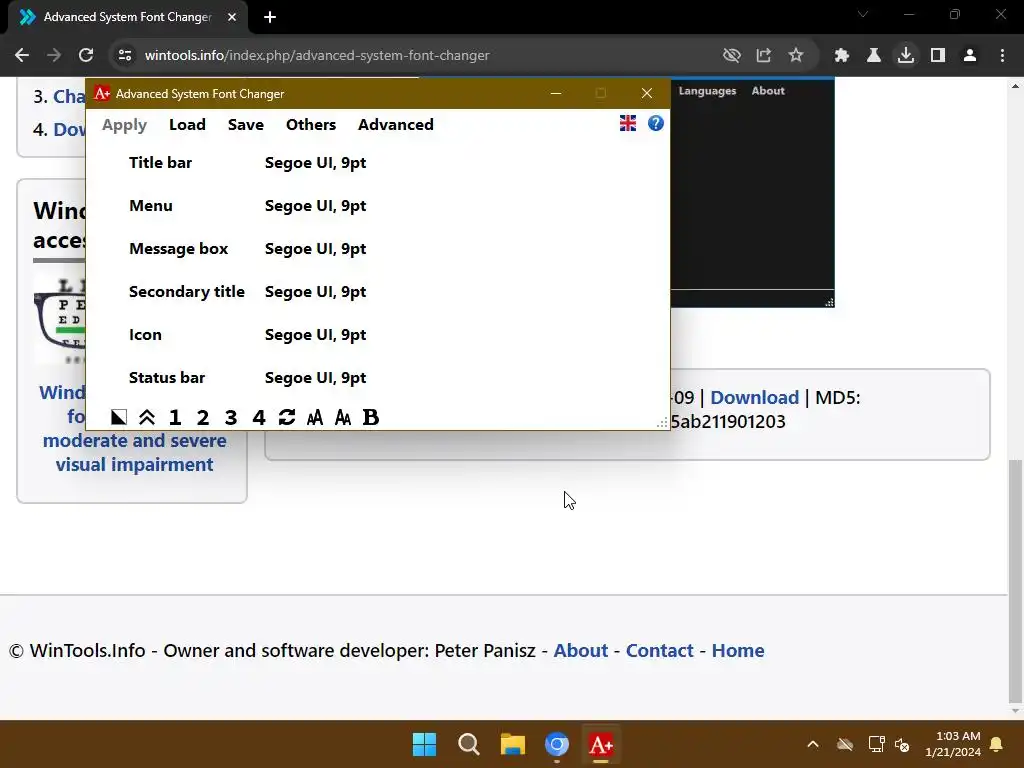Open Chrome downloads icon

pyautogui.click(x=905, y=56)
